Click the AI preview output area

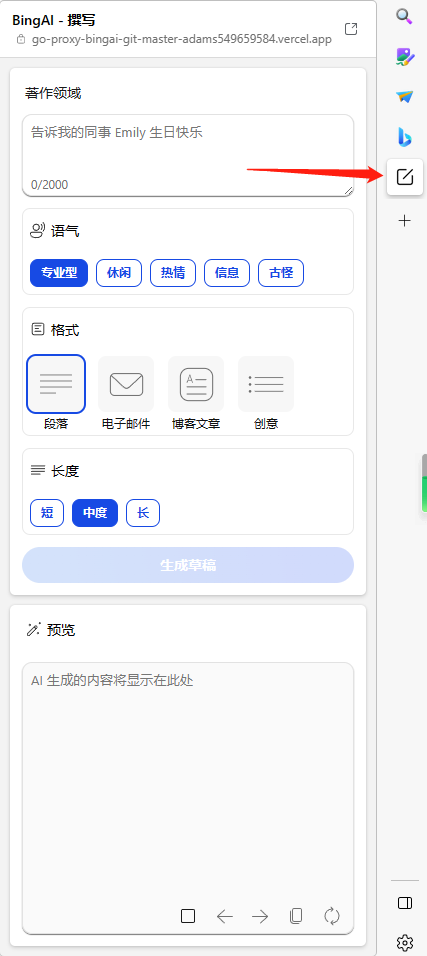coord(188,798)
